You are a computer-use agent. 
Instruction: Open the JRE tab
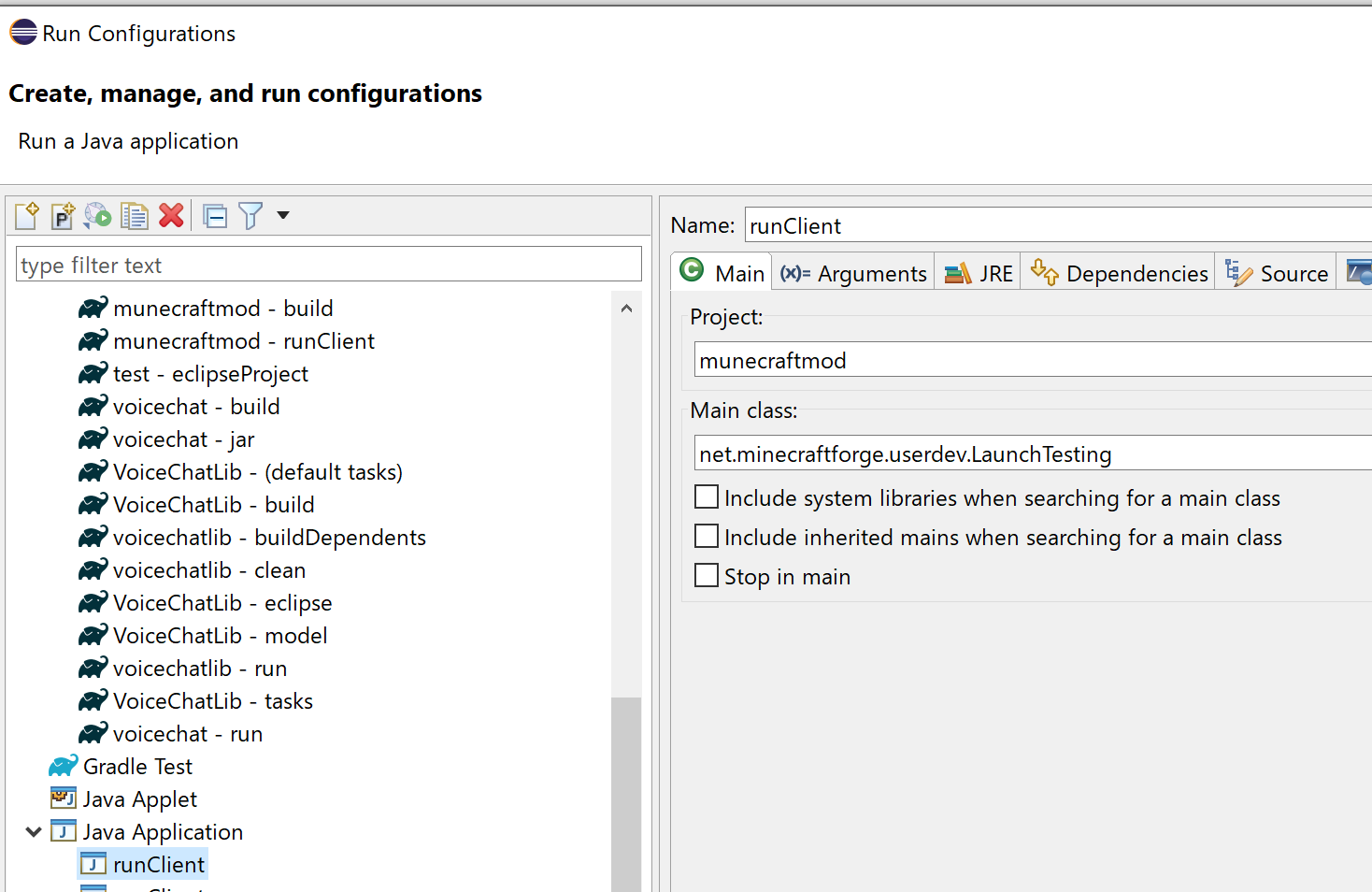[x=978, y=272]
